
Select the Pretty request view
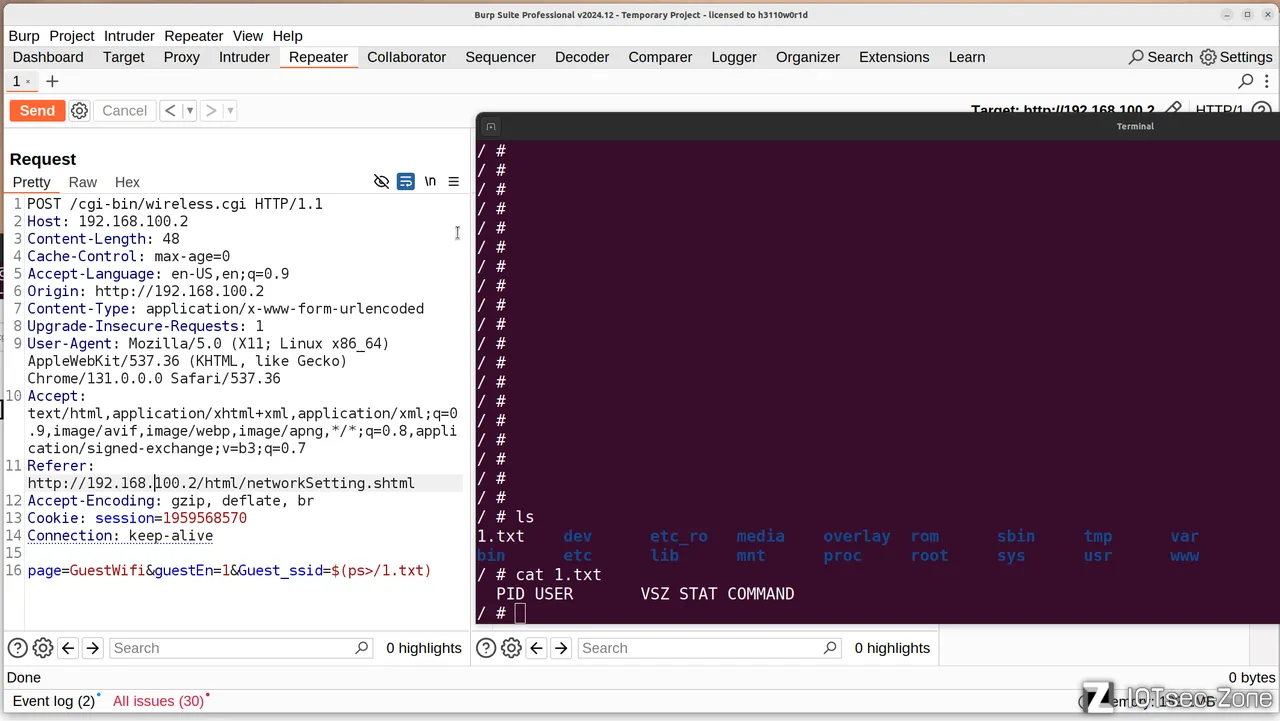31,182
